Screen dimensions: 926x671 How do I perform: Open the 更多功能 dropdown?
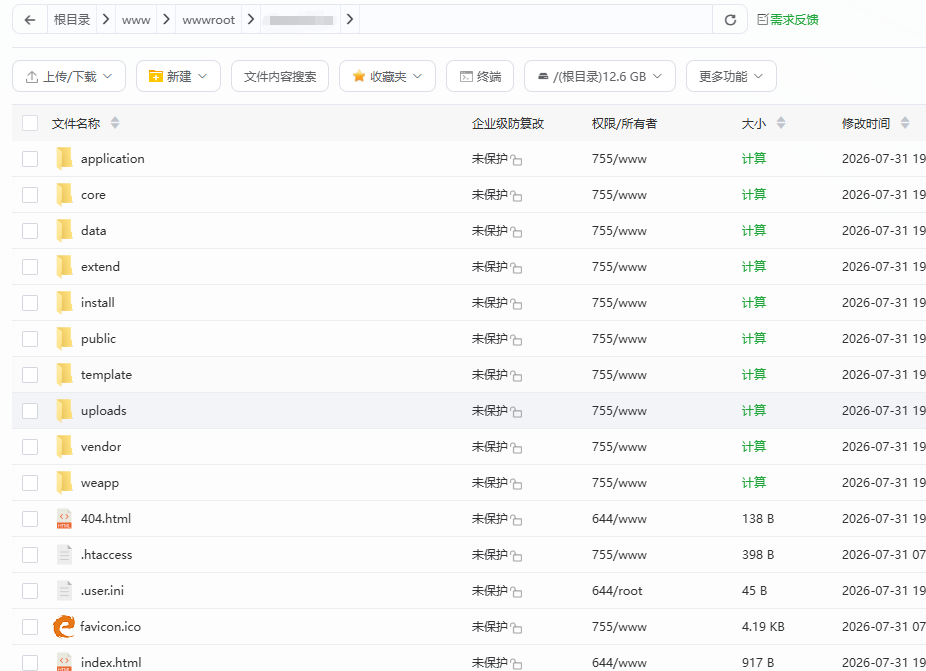731,76
